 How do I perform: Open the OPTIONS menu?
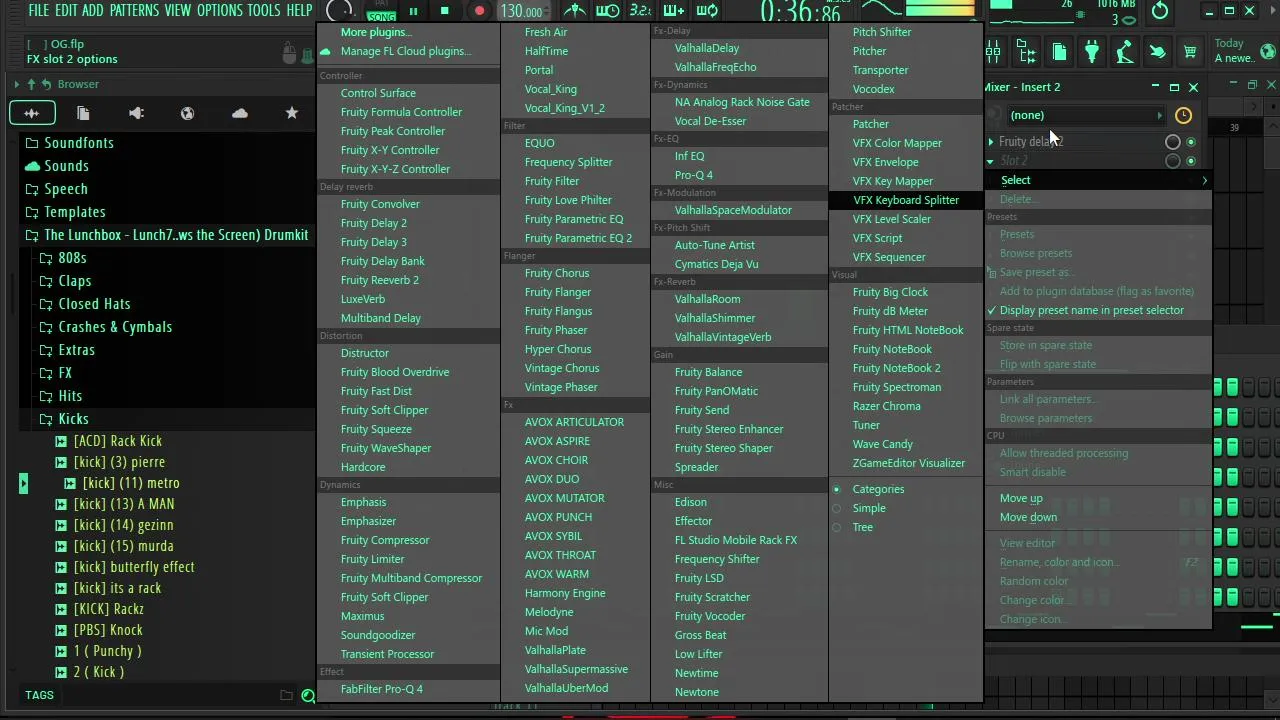click(x=220, y=10)
